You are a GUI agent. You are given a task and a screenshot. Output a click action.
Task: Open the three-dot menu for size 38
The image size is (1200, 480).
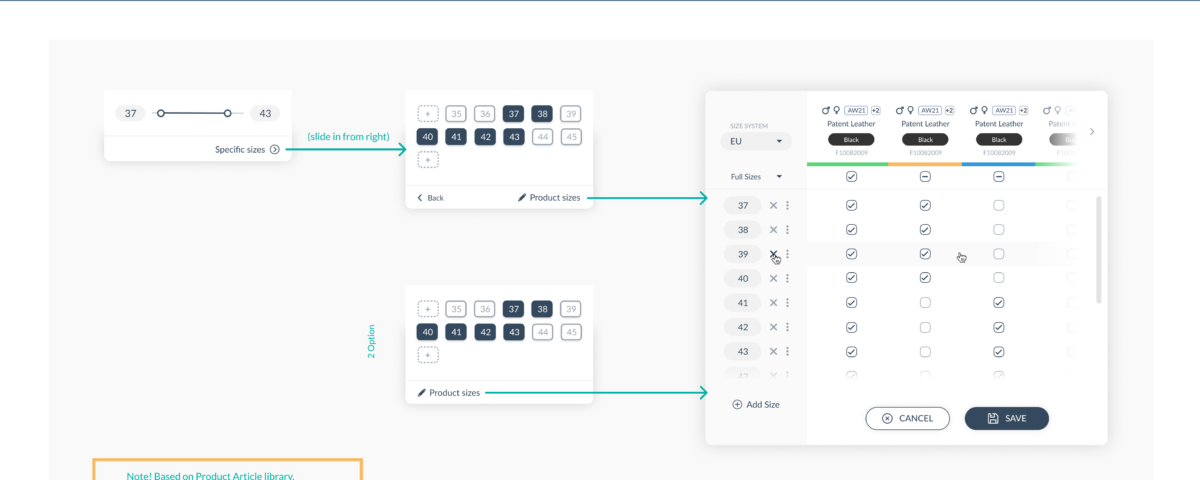[x=787, y=230]
